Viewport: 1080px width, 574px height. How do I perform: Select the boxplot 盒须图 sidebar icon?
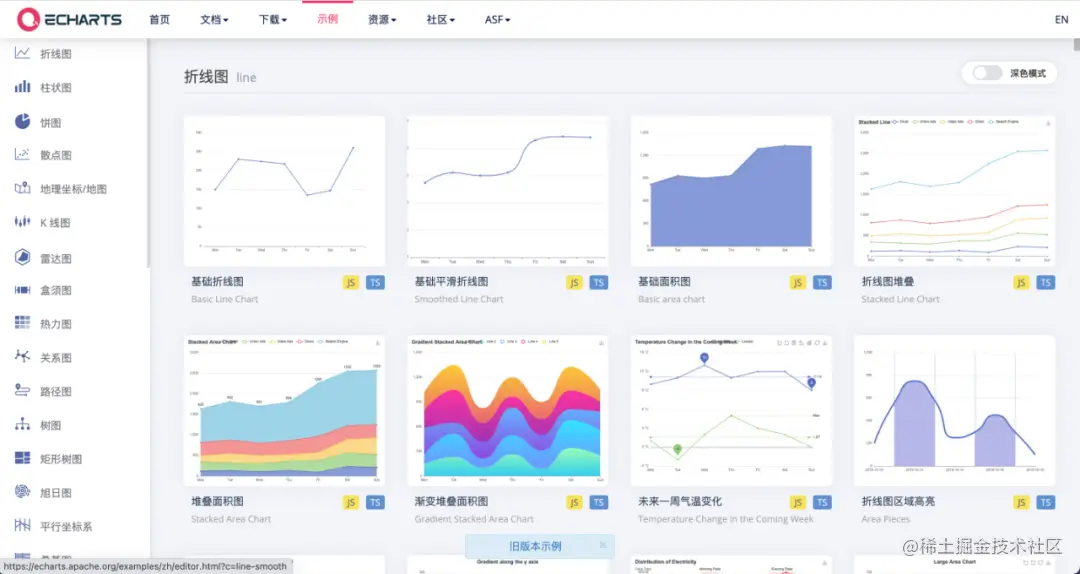22,290
